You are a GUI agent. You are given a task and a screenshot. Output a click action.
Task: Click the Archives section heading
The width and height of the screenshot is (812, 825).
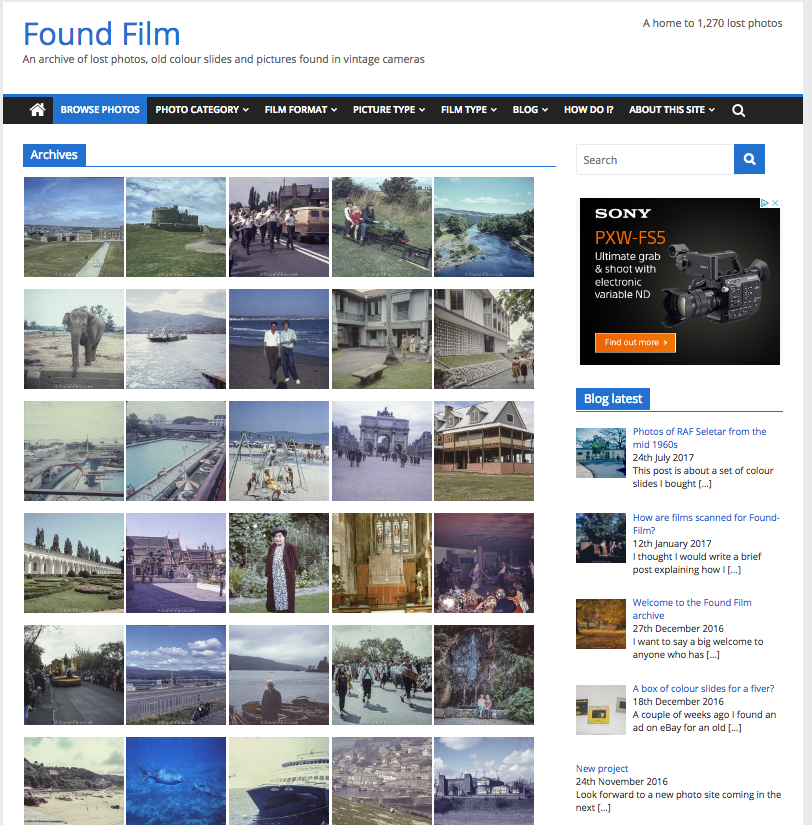54,155
